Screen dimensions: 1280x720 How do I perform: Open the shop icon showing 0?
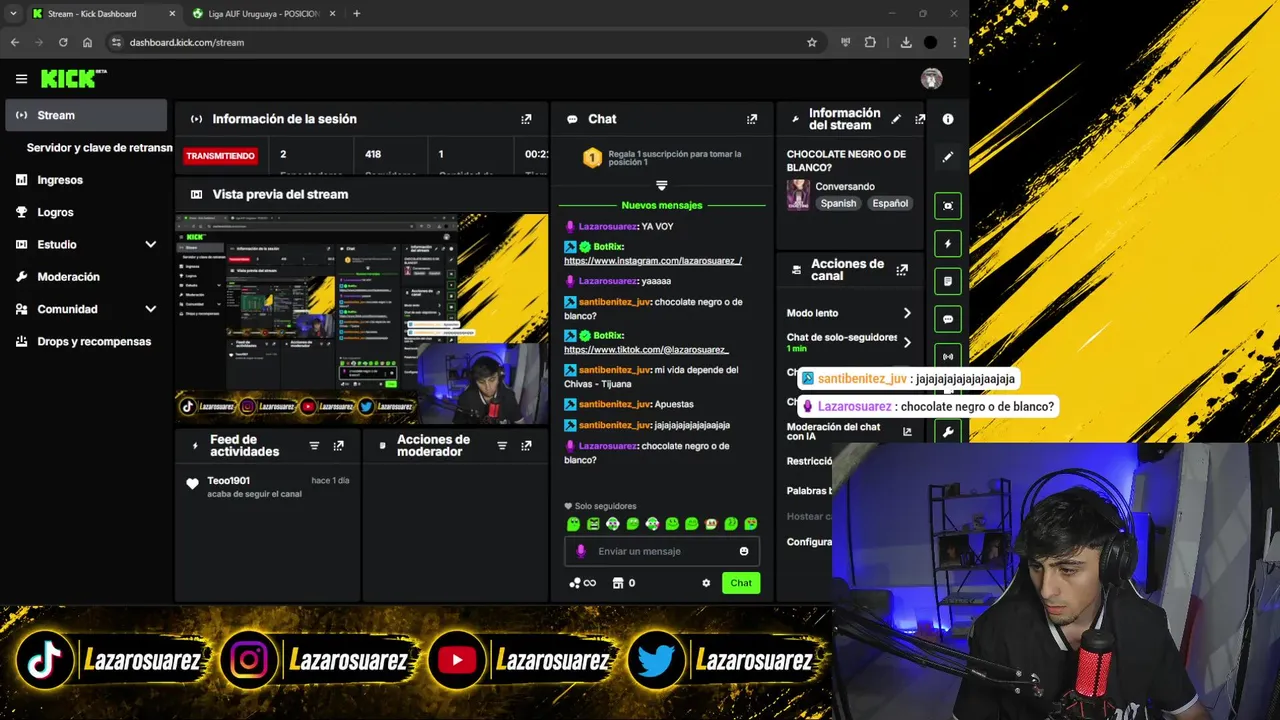(x=624, y=583)
